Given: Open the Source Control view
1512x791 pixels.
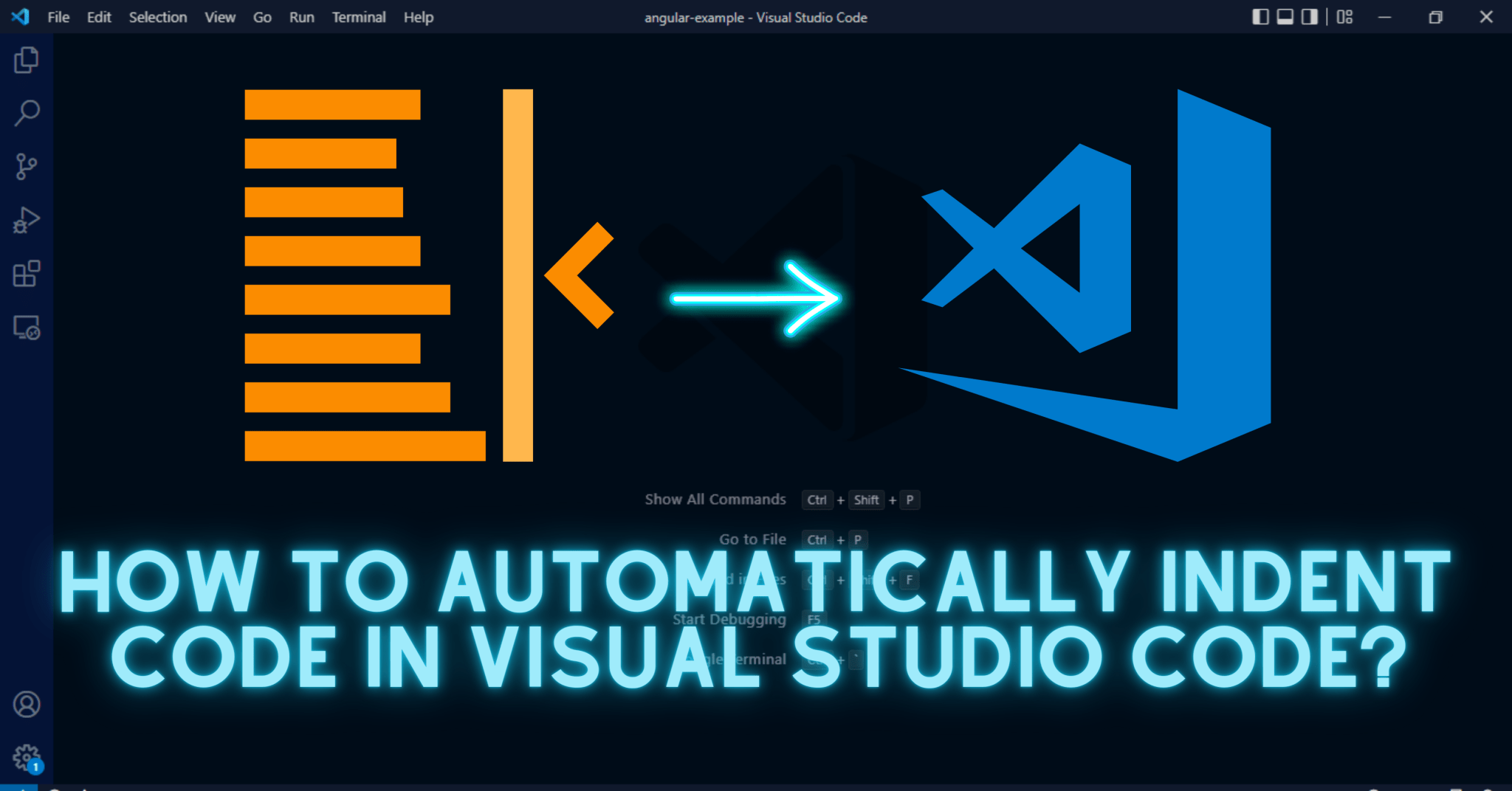Looking at the screenshot, I should [x=27, y=166].
